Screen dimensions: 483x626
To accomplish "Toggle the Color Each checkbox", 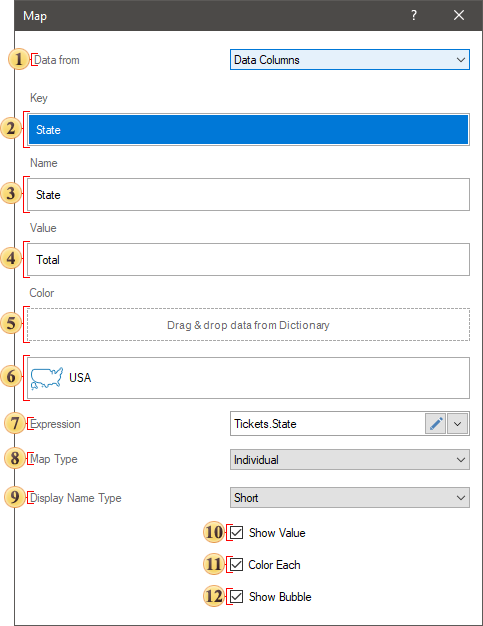I will click(236, 565).
